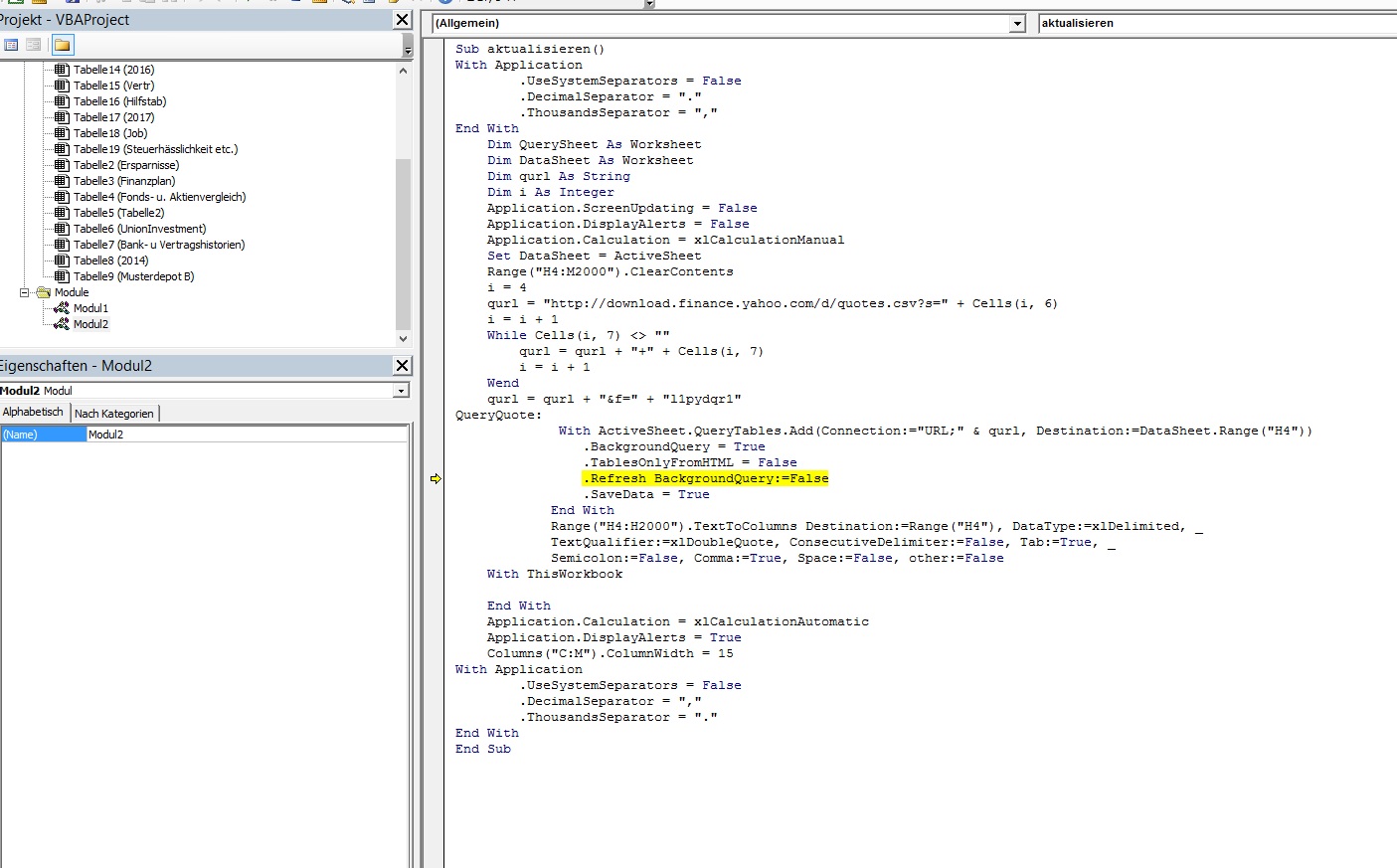
Task: Click the sheet icon beside Tabelle3 (Finanzplan)
Action: pyautogui.click(x=62, y=181)
